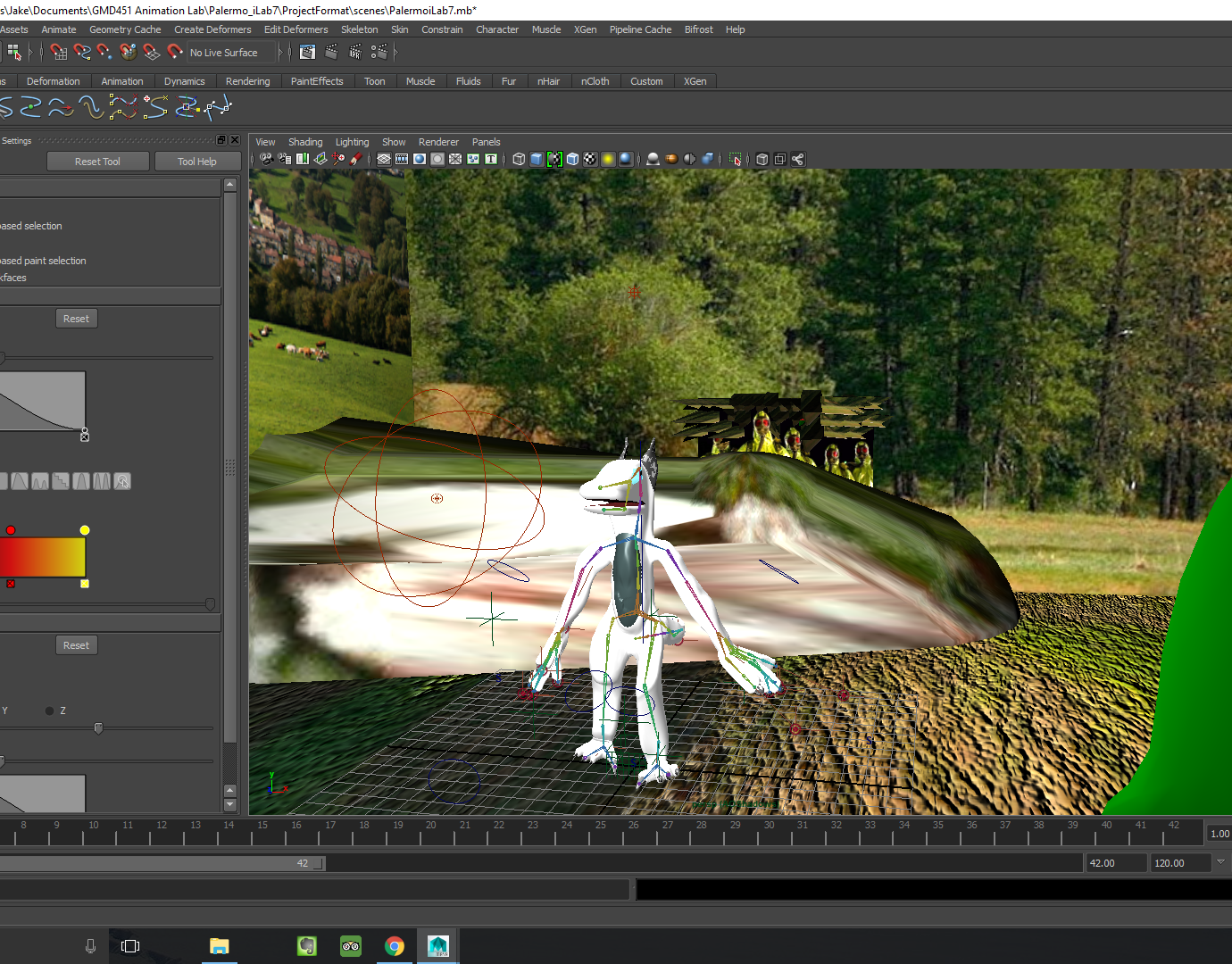Viewport: 1232px width, 964px height.
Task: Enable Snap to projected center magnet icon
Action: [x=129, y=52]
